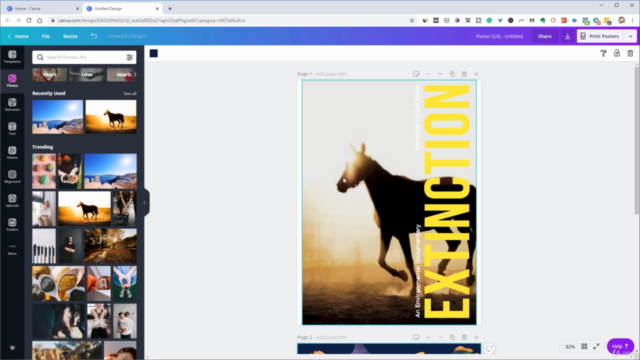Click the rotate icon below the poster
This screenshot has height=360, width=640.
489,348
